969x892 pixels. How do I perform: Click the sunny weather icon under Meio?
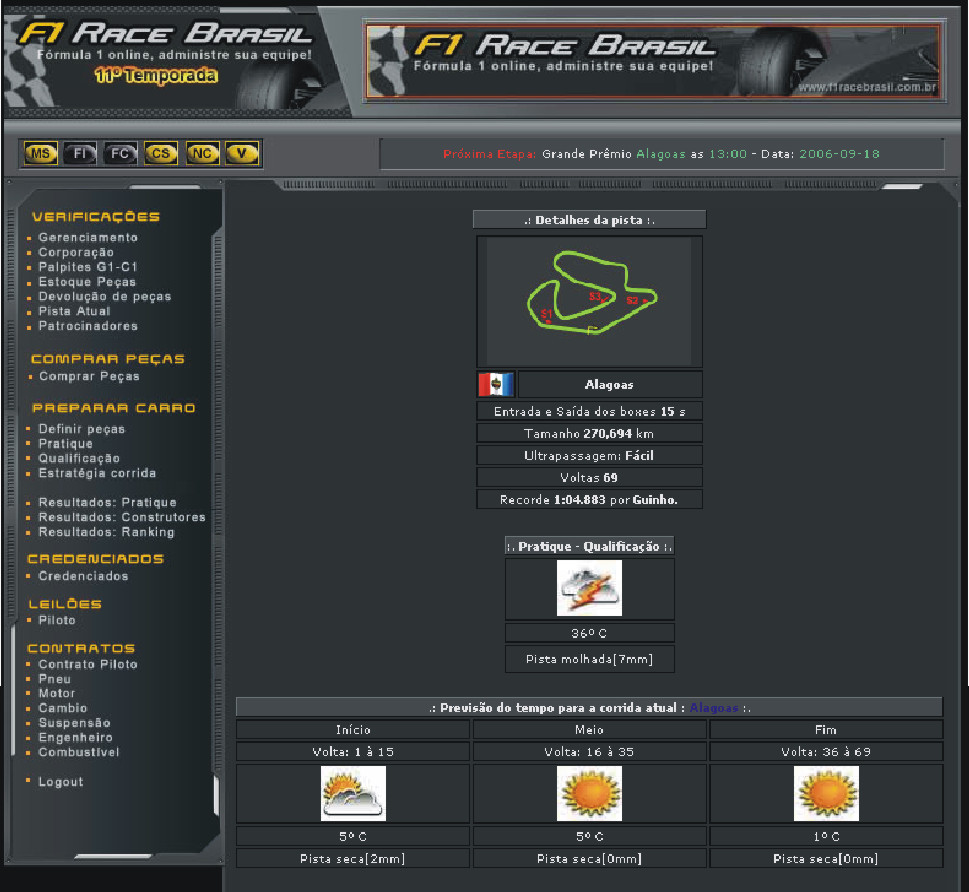[589, 794]
